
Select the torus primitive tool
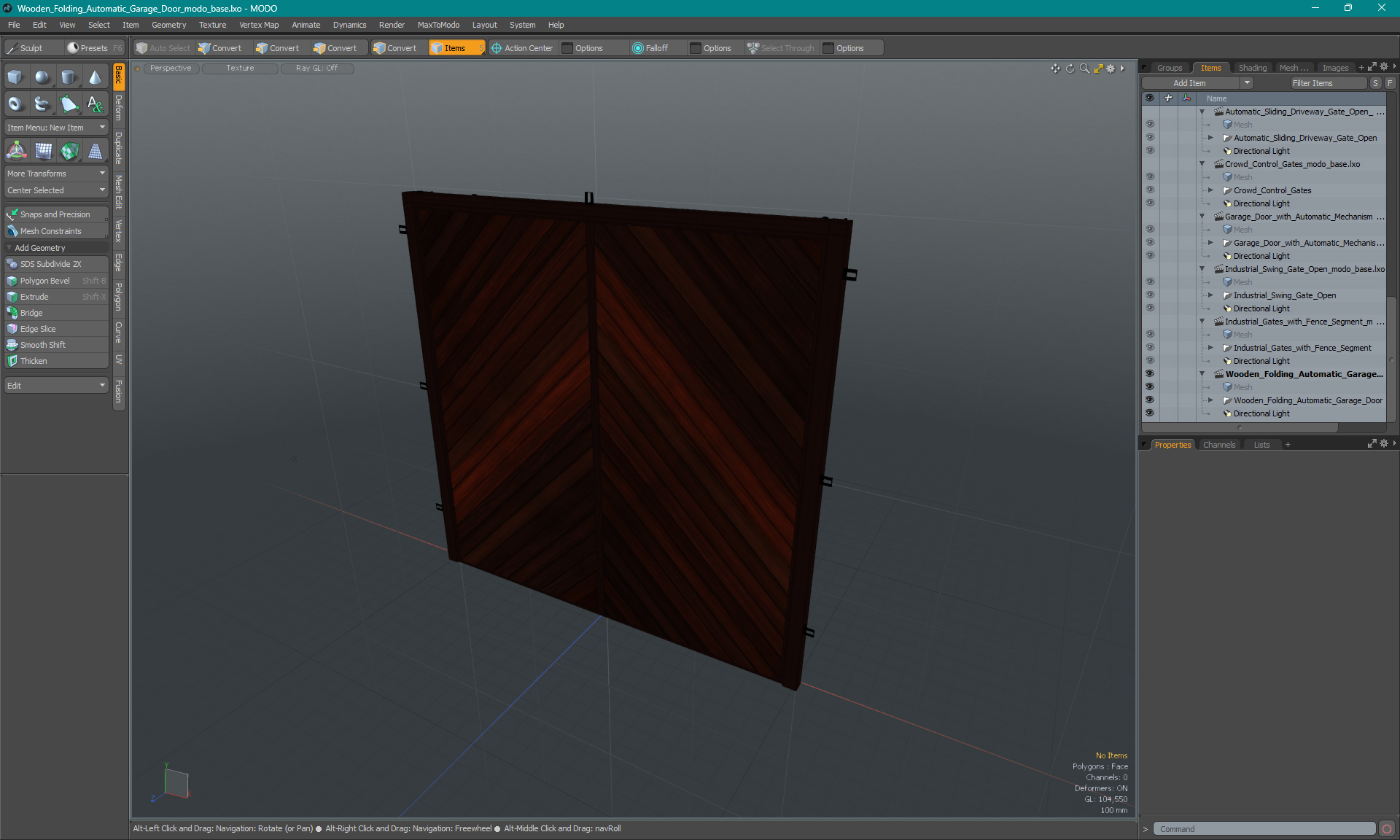coord(15,104)
